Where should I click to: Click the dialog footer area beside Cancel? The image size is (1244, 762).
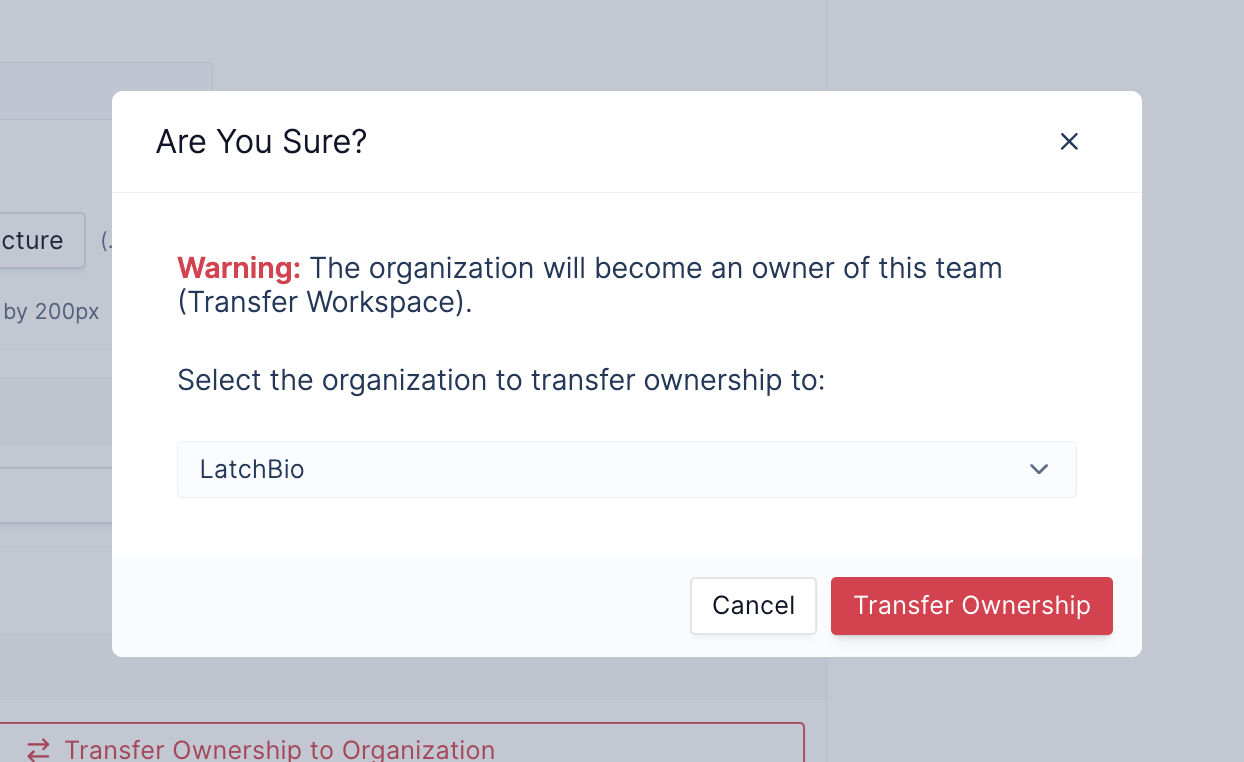click(400, 606)
